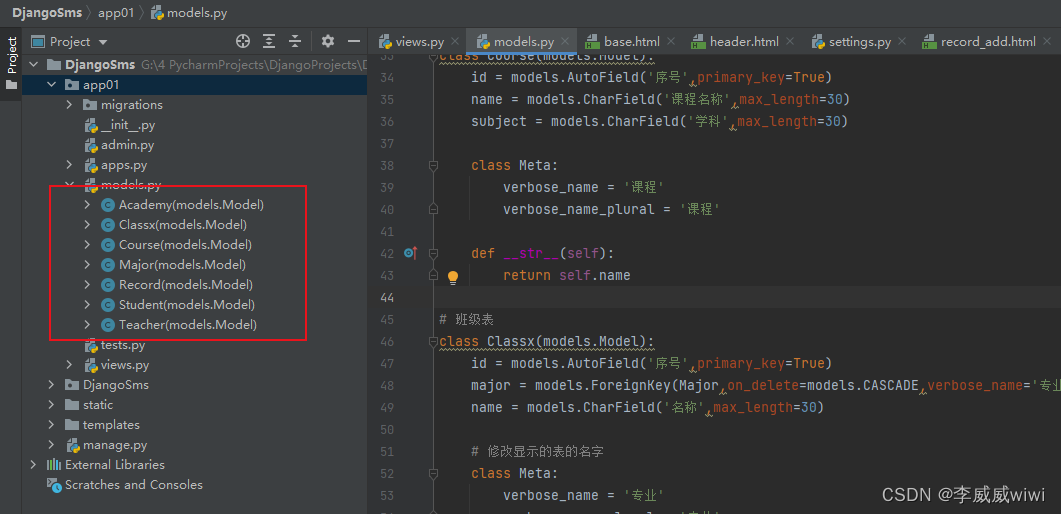Screen dimensions: 1061x514
Task: Click the External Libraries bars icon
Action: click(x=53, y=465)
